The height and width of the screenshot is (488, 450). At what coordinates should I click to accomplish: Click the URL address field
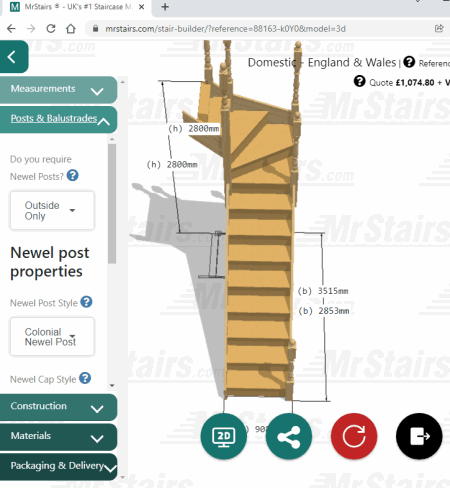tap(225, 29)
